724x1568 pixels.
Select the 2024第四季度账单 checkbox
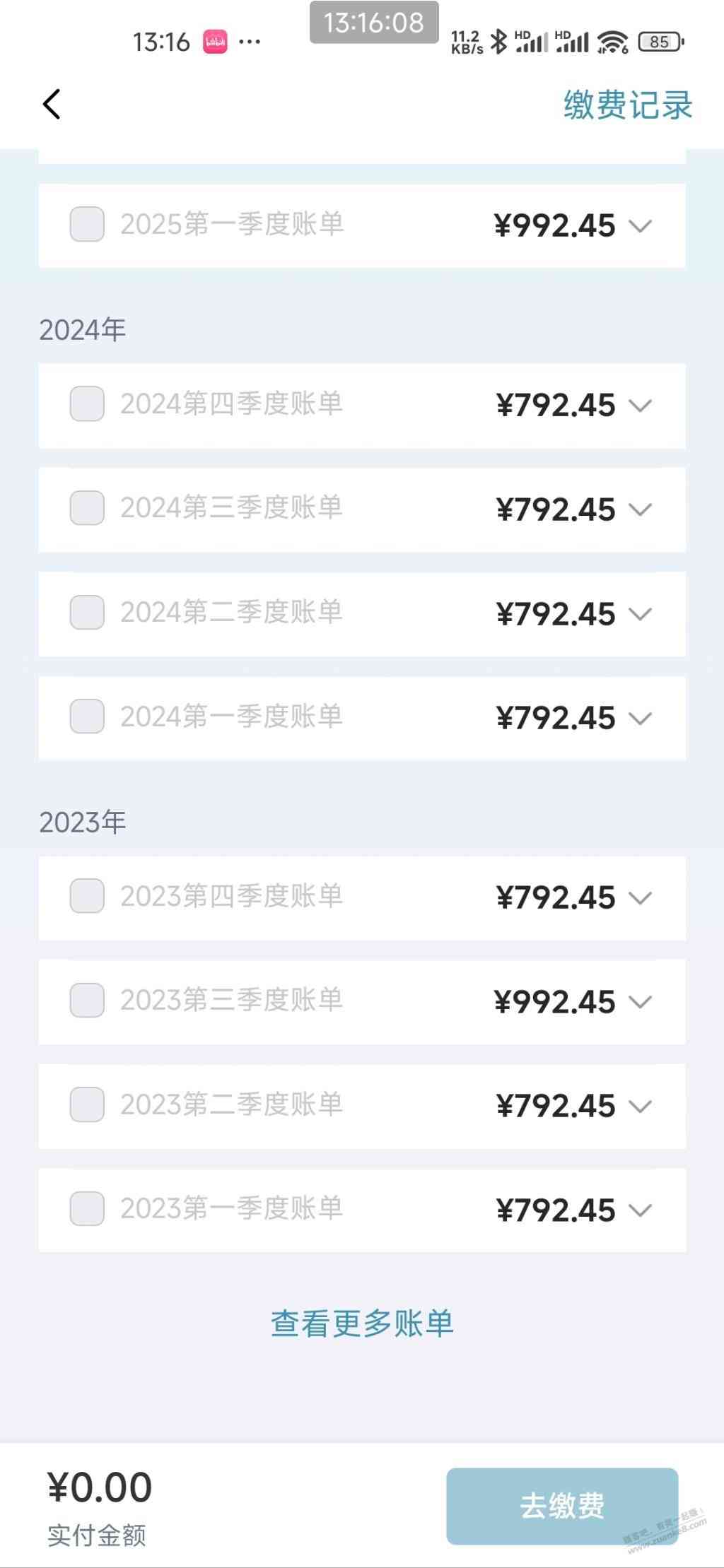pos(87,403)
